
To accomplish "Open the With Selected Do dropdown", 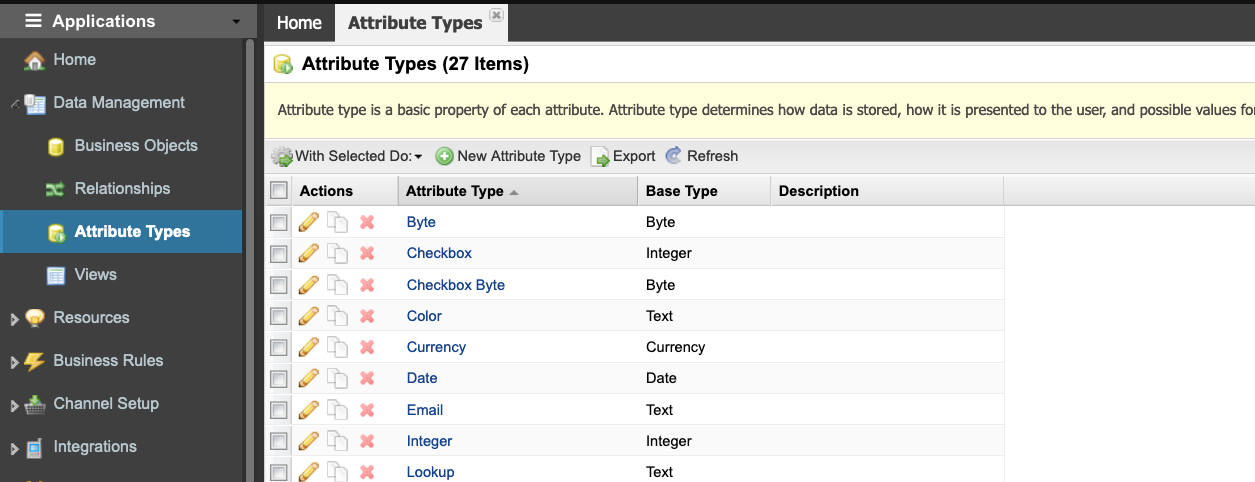I will click(x=348, y=156).
